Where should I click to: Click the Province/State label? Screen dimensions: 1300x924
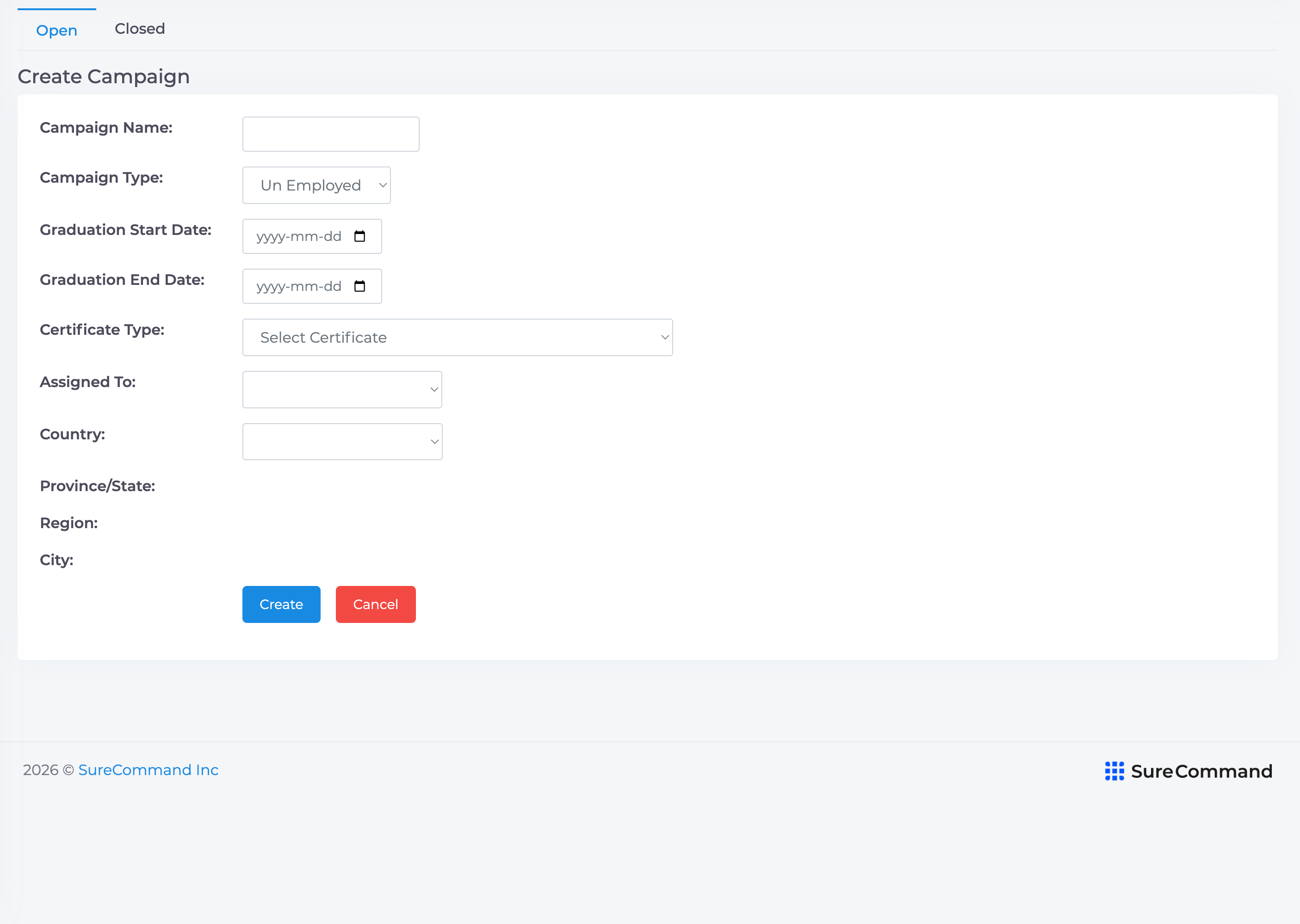point(97,486)
